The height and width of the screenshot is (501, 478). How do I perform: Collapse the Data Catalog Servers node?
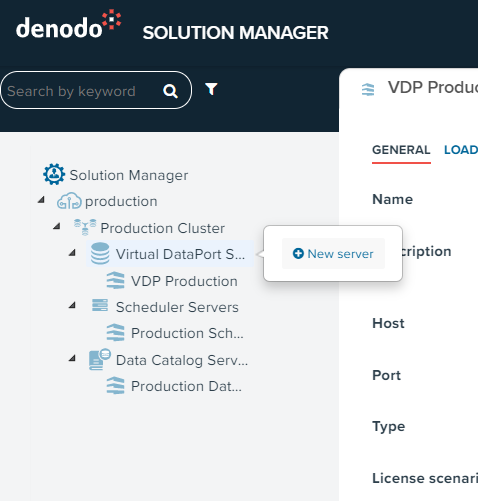pos(72,358)
